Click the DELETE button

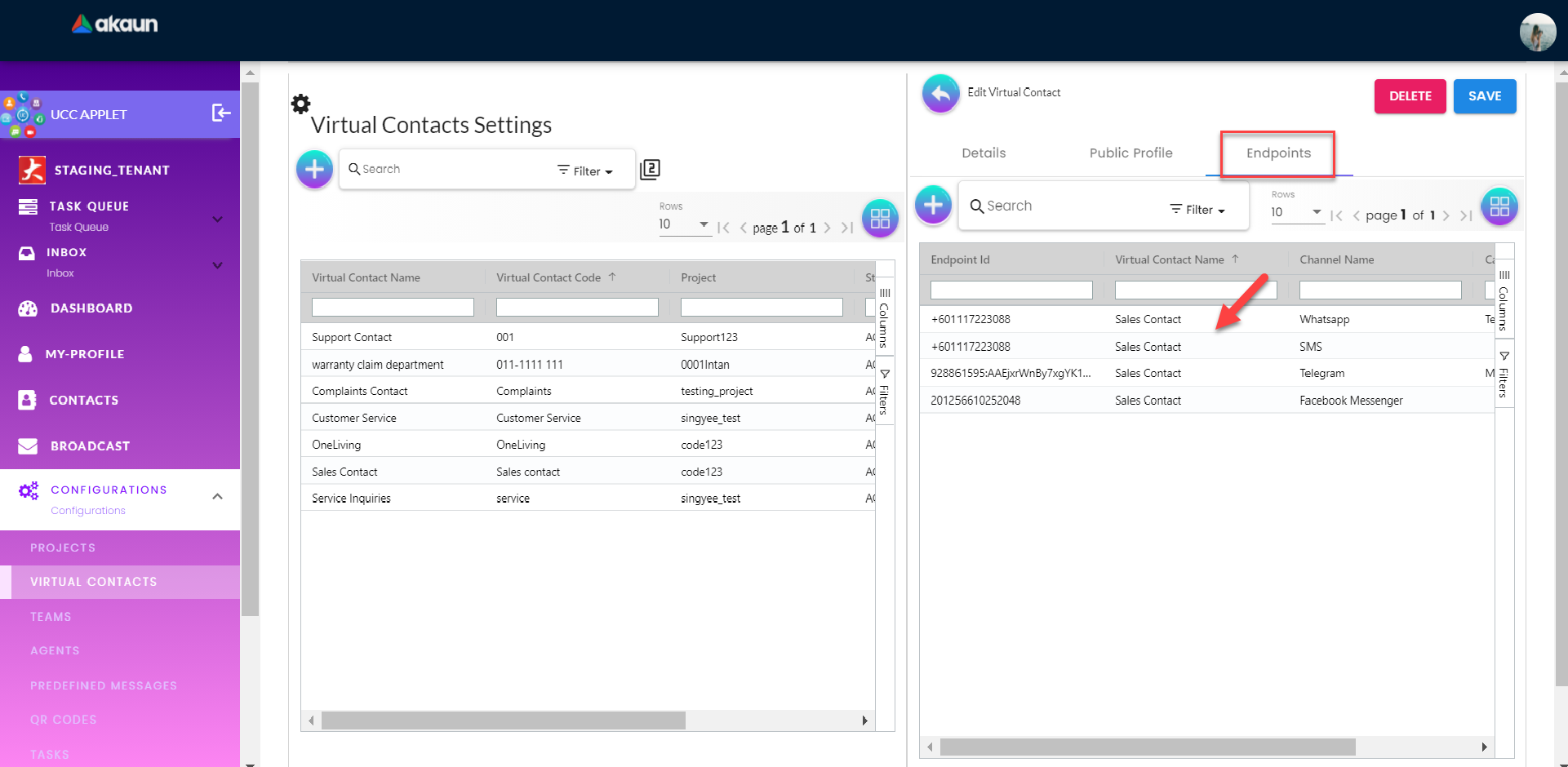[1410, 96]
